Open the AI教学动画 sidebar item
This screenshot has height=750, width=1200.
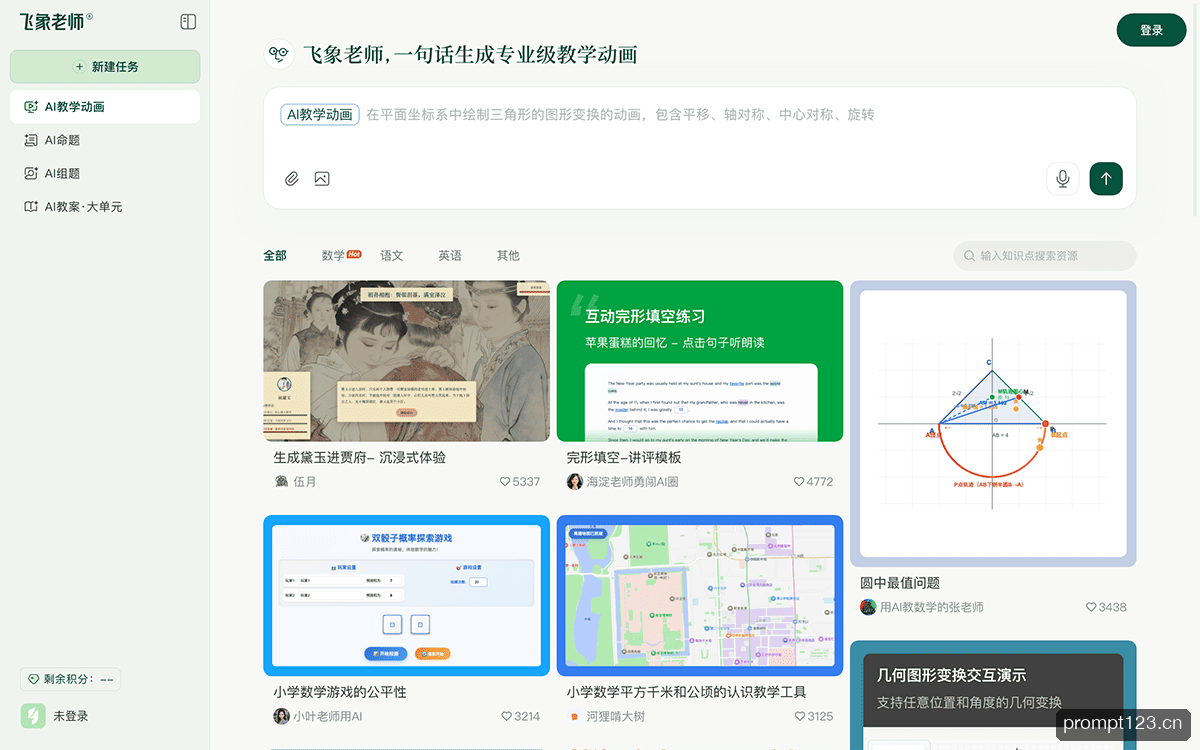point(105,107)
